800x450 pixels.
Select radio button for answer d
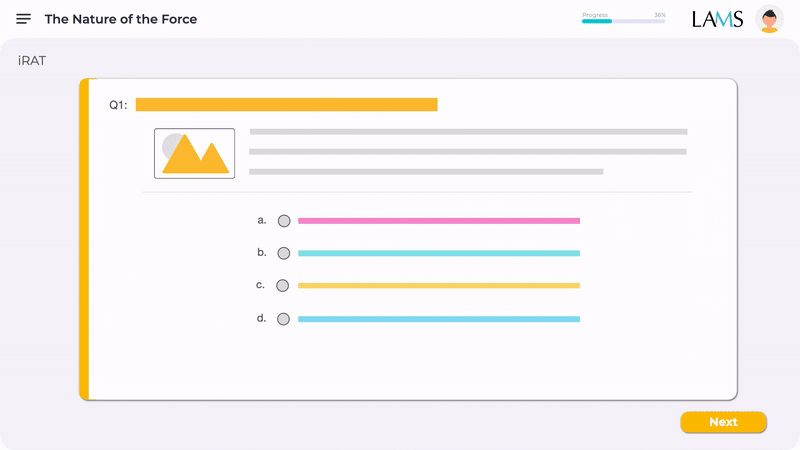point(283,319)
